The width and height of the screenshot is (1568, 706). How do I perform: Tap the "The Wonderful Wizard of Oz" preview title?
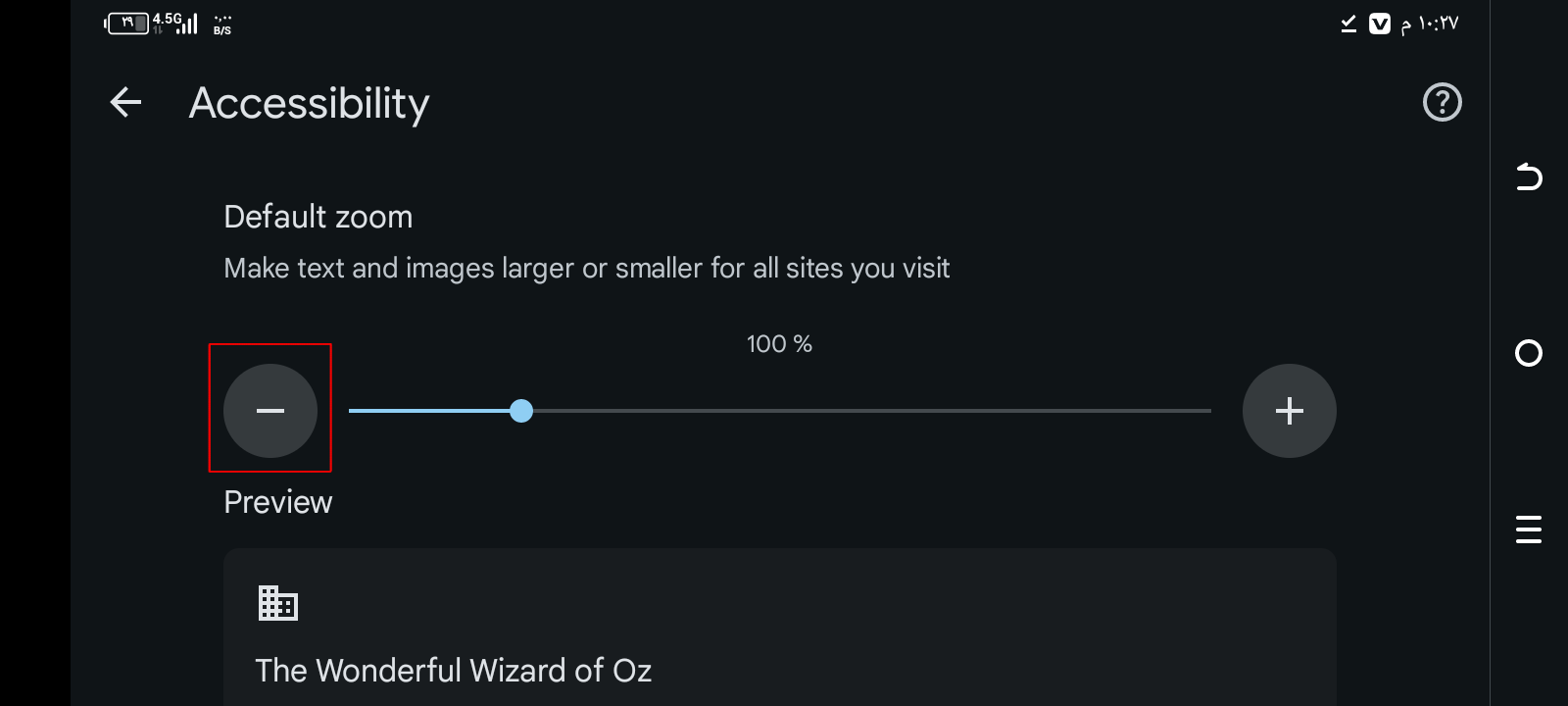click(453, 671)
